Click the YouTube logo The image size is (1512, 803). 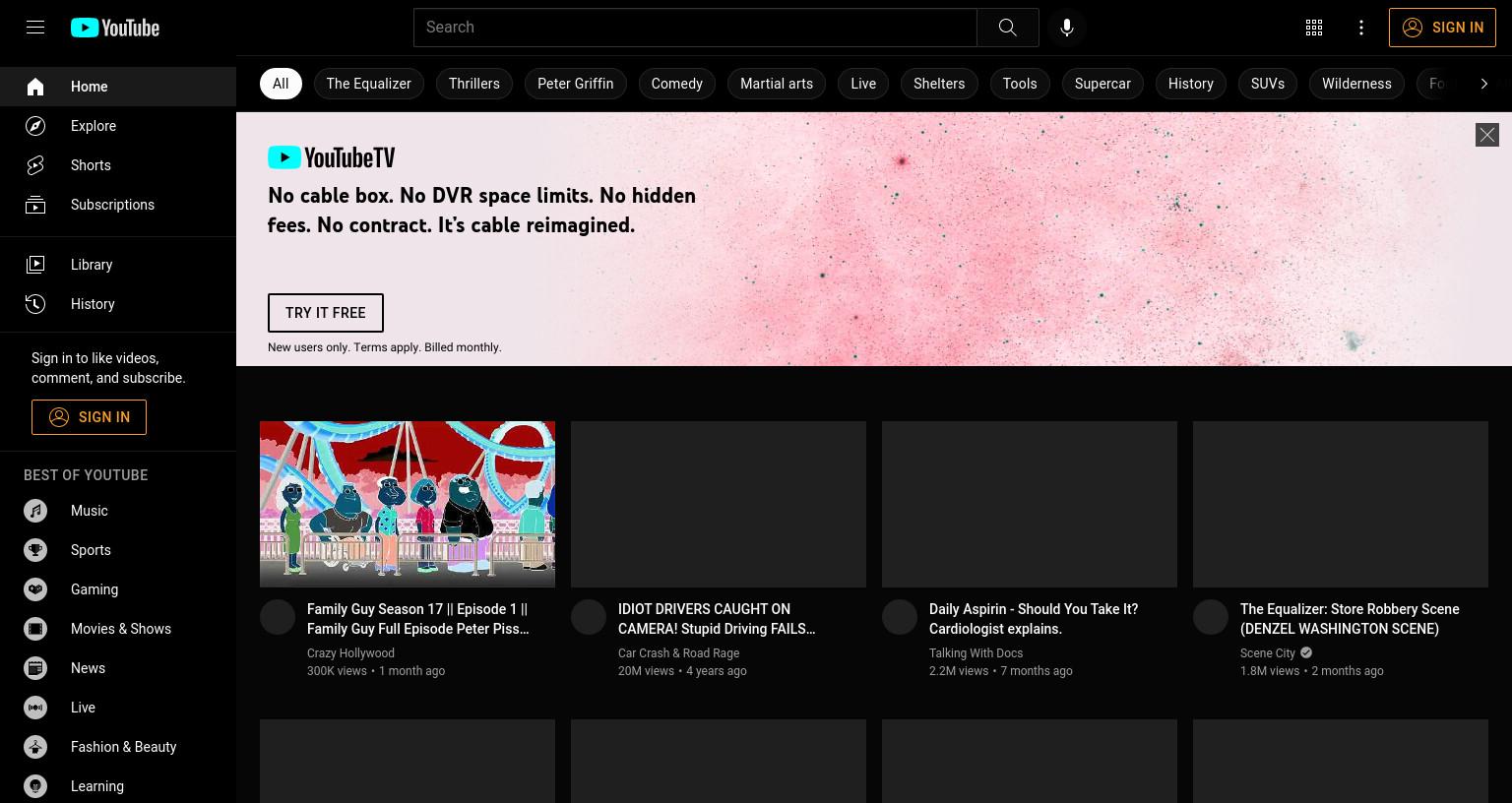(x=115, y=28)
